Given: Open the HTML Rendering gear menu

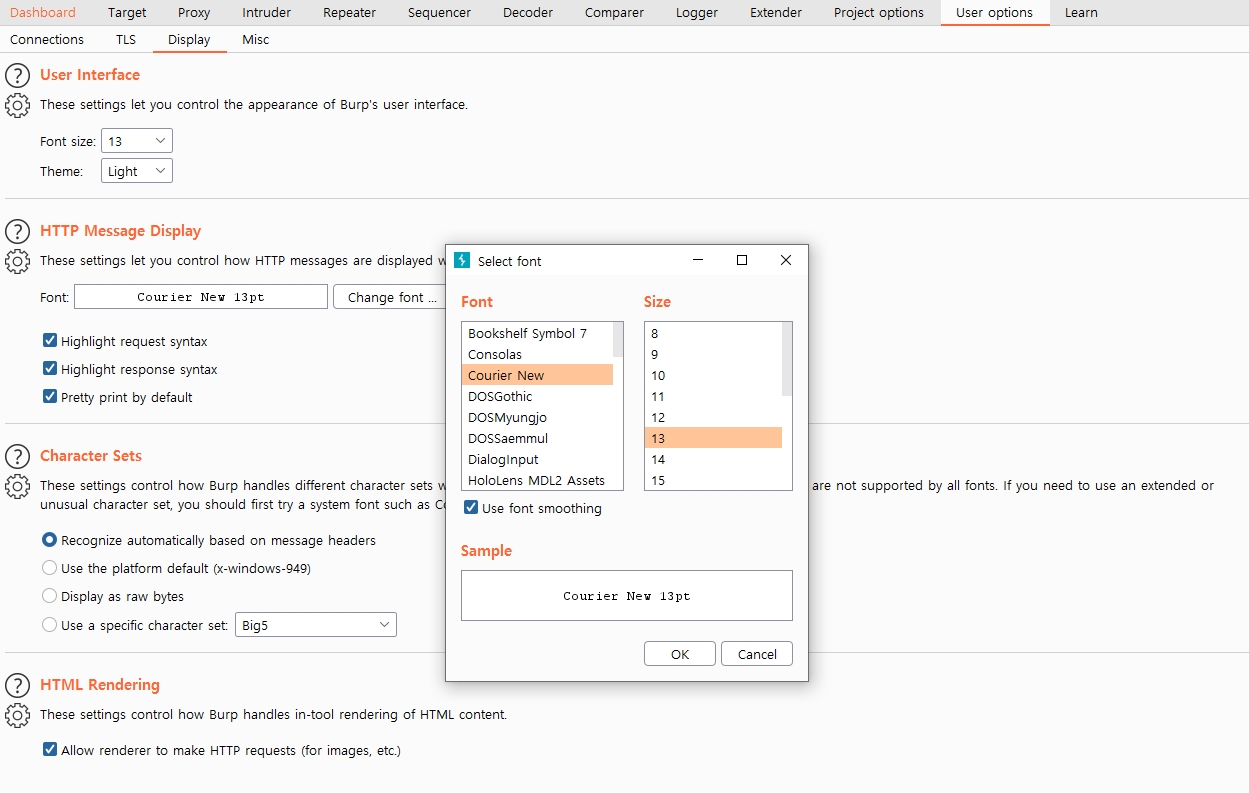Looking at the screenshot, I should tap(17, 715).
